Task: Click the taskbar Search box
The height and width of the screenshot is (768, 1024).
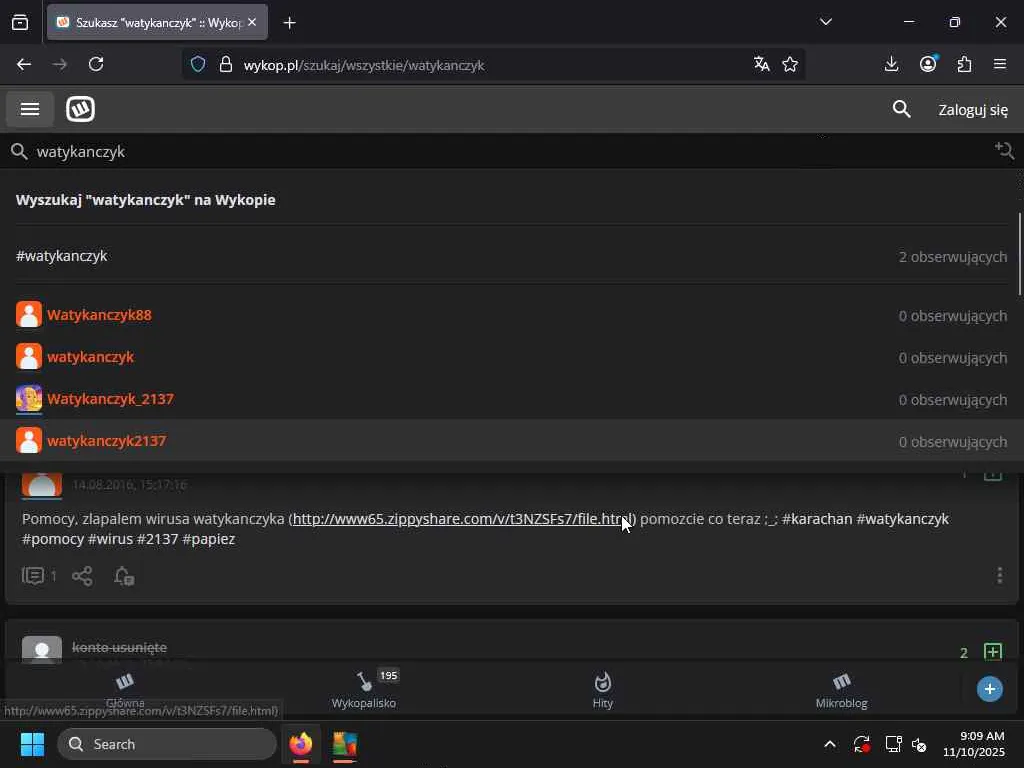Action: tap(167, 744)
